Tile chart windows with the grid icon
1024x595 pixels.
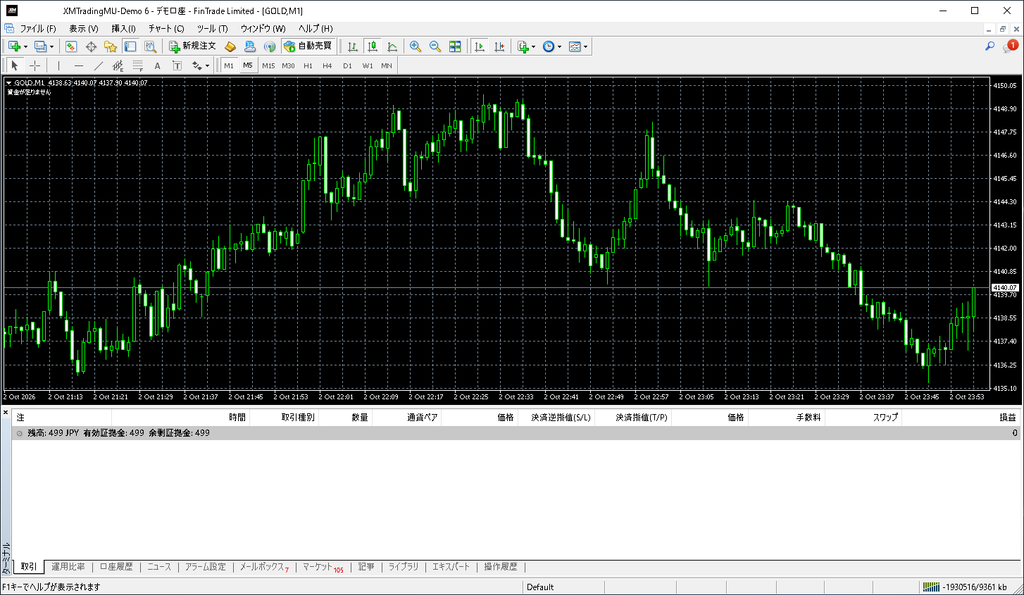455,46
